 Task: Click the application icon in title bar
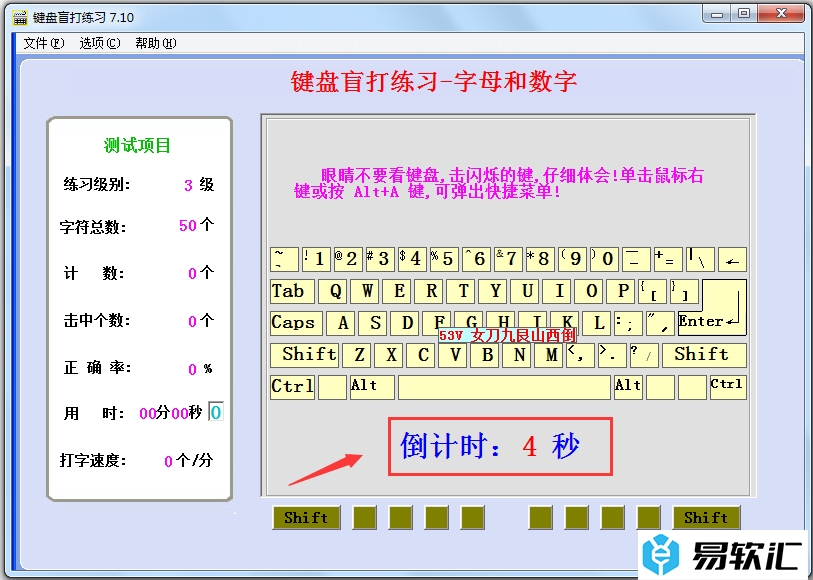[x=20, y=18]
